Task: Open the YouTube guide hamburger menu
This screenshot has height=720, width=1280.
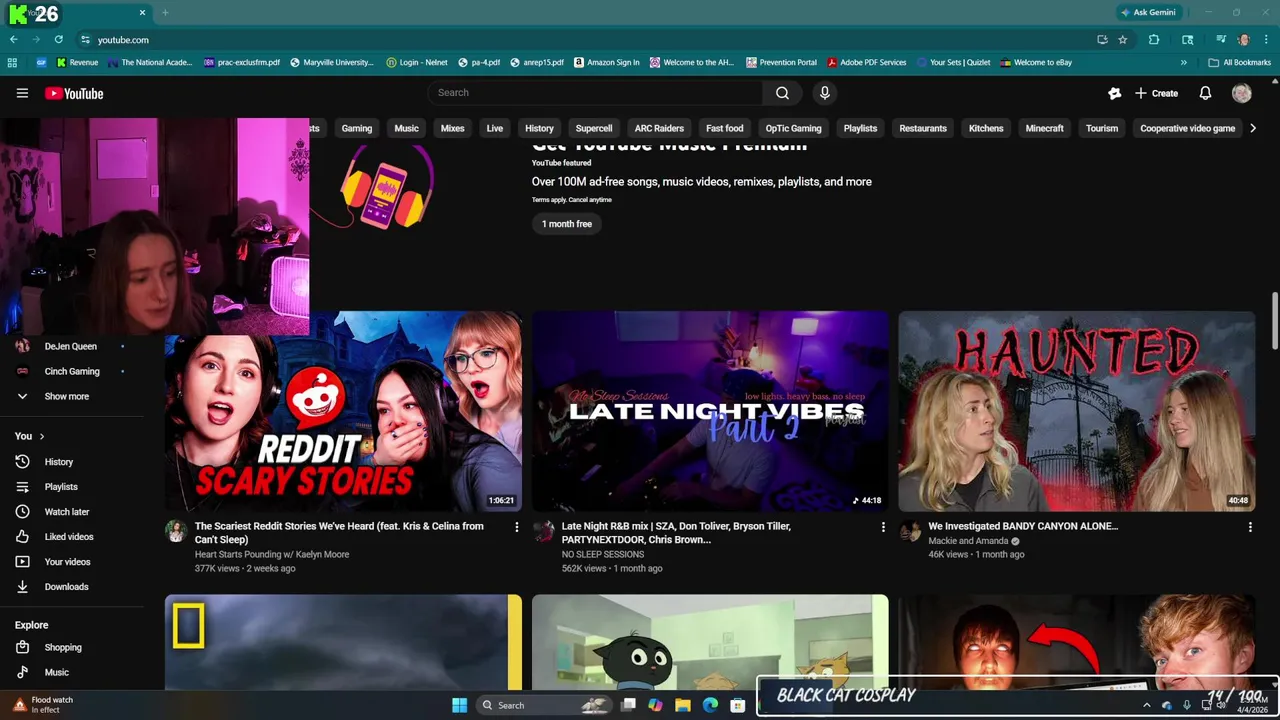Action: 22,93
